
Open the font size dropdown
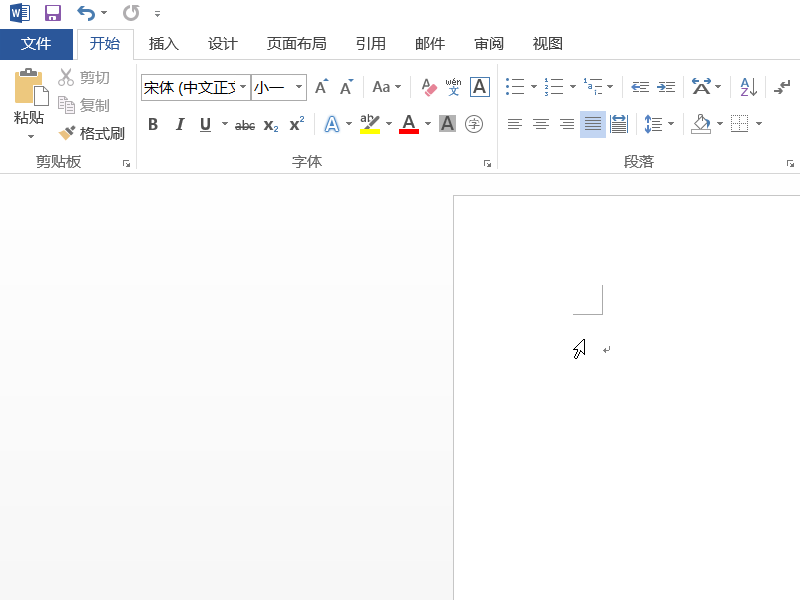coord(299,87)
